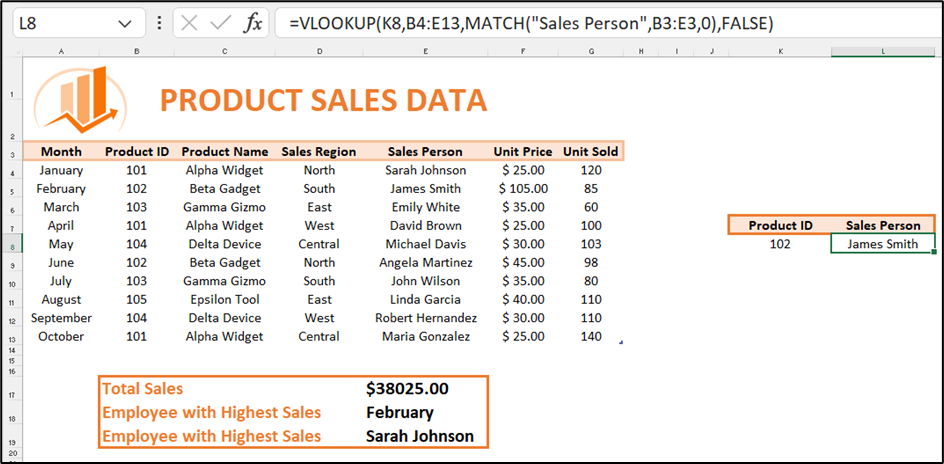
Task: Select the Epsilon Tool product cell
Action: pos(224,300)
